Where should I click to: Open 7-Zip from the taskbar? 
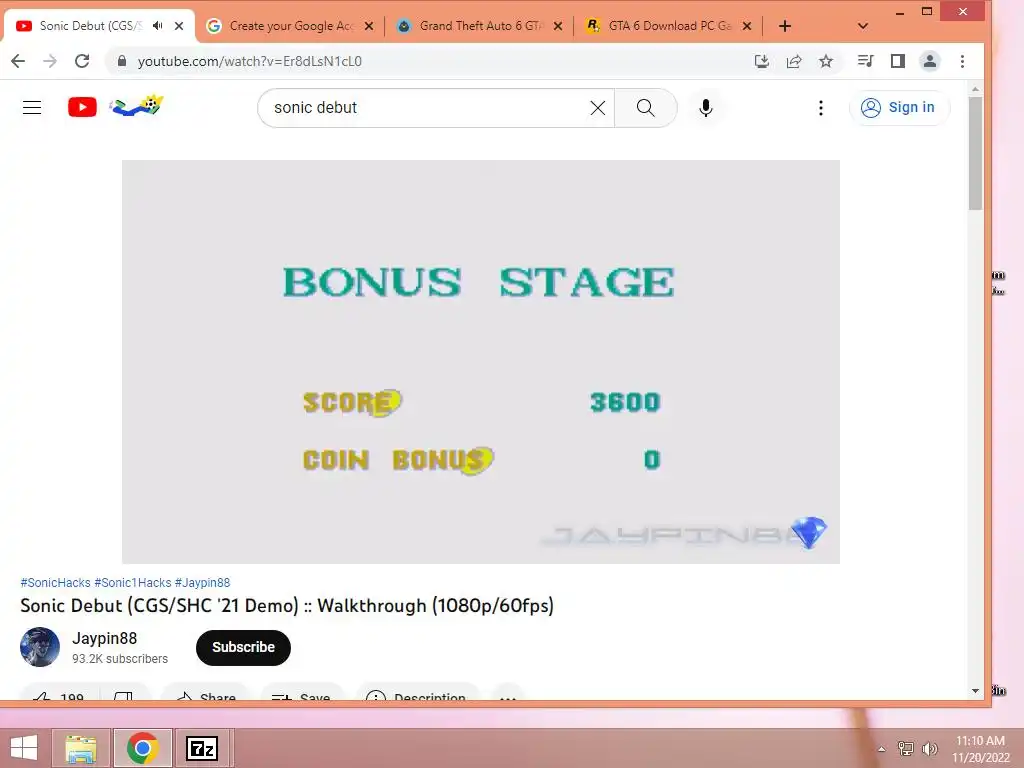pyautogui.click(x=202, y=748)
